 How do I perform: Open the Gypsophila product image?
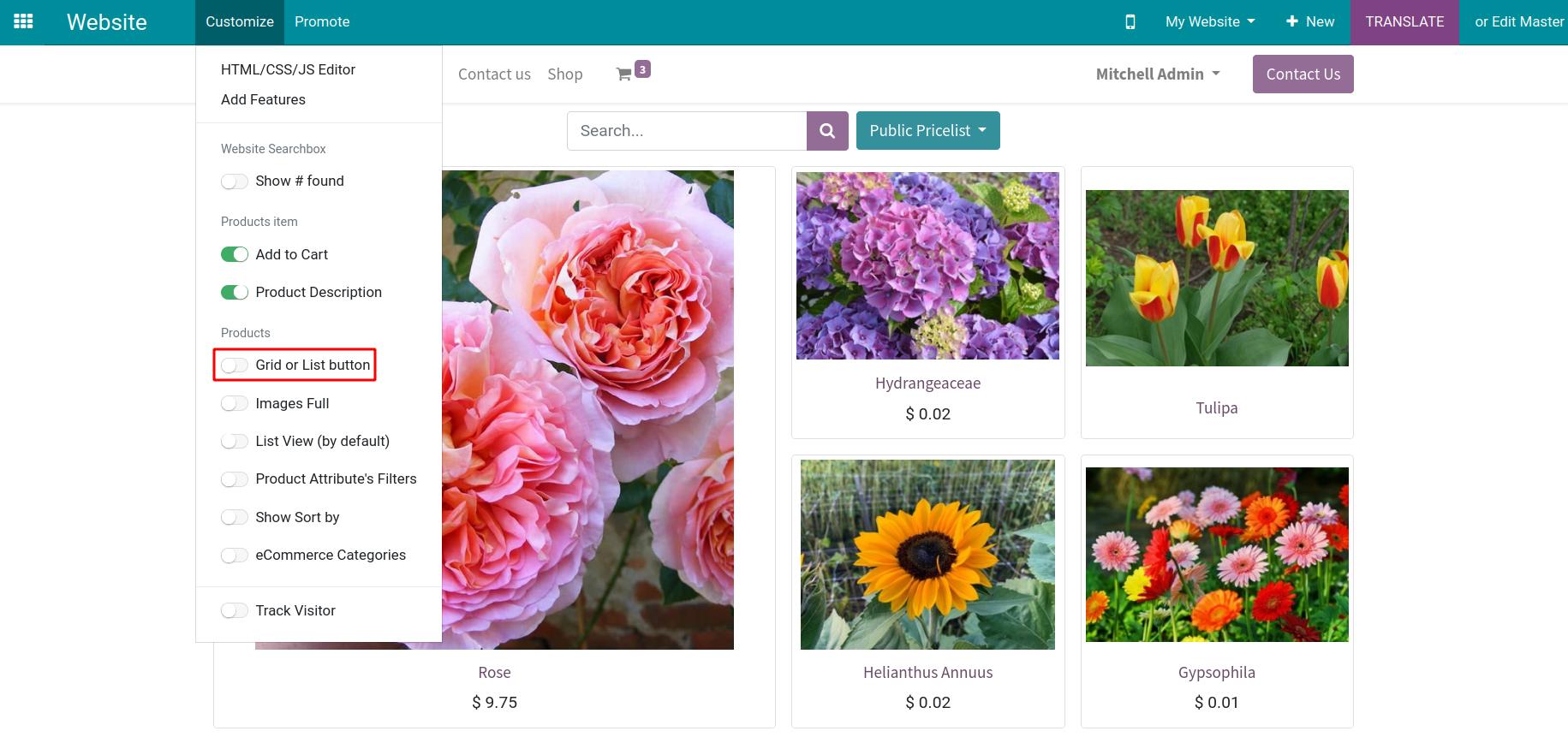coord(1217,555)
